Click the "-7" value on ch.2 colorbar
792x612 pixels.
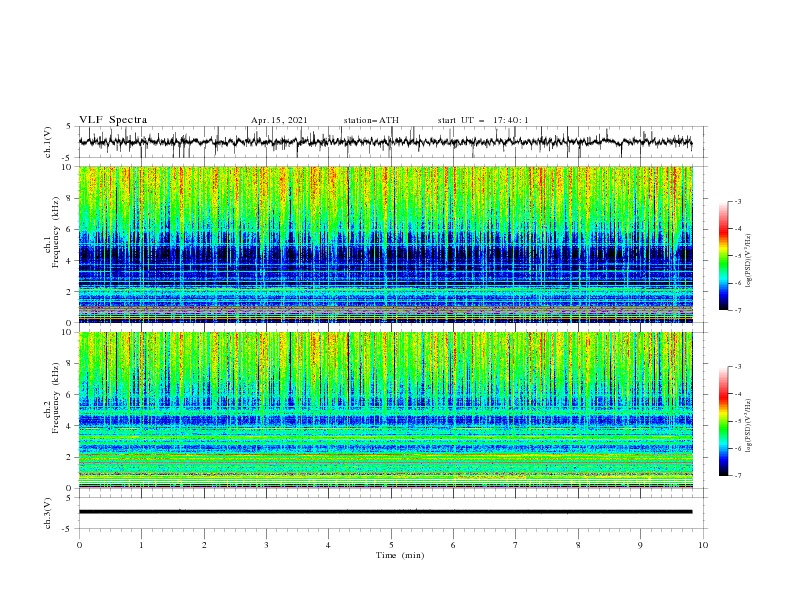tap(737, 476)
